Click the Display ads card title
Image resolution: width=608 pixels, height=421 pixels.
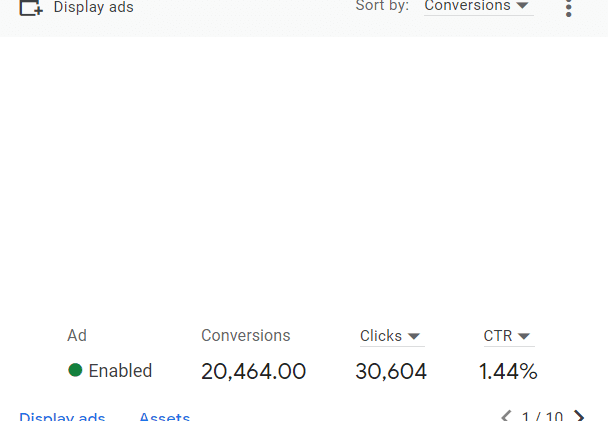pyautogui.click(x=93, y=7)
